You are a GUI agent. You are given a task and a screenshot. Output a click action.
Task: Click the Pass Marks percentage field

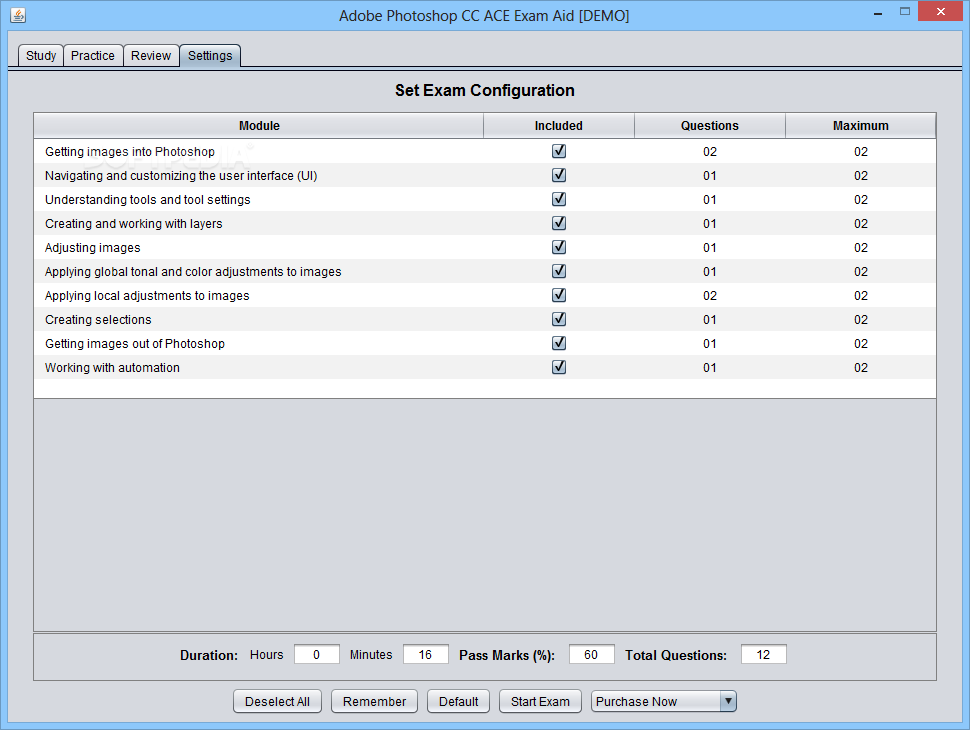pyautogui.click(x=591, y=655)
